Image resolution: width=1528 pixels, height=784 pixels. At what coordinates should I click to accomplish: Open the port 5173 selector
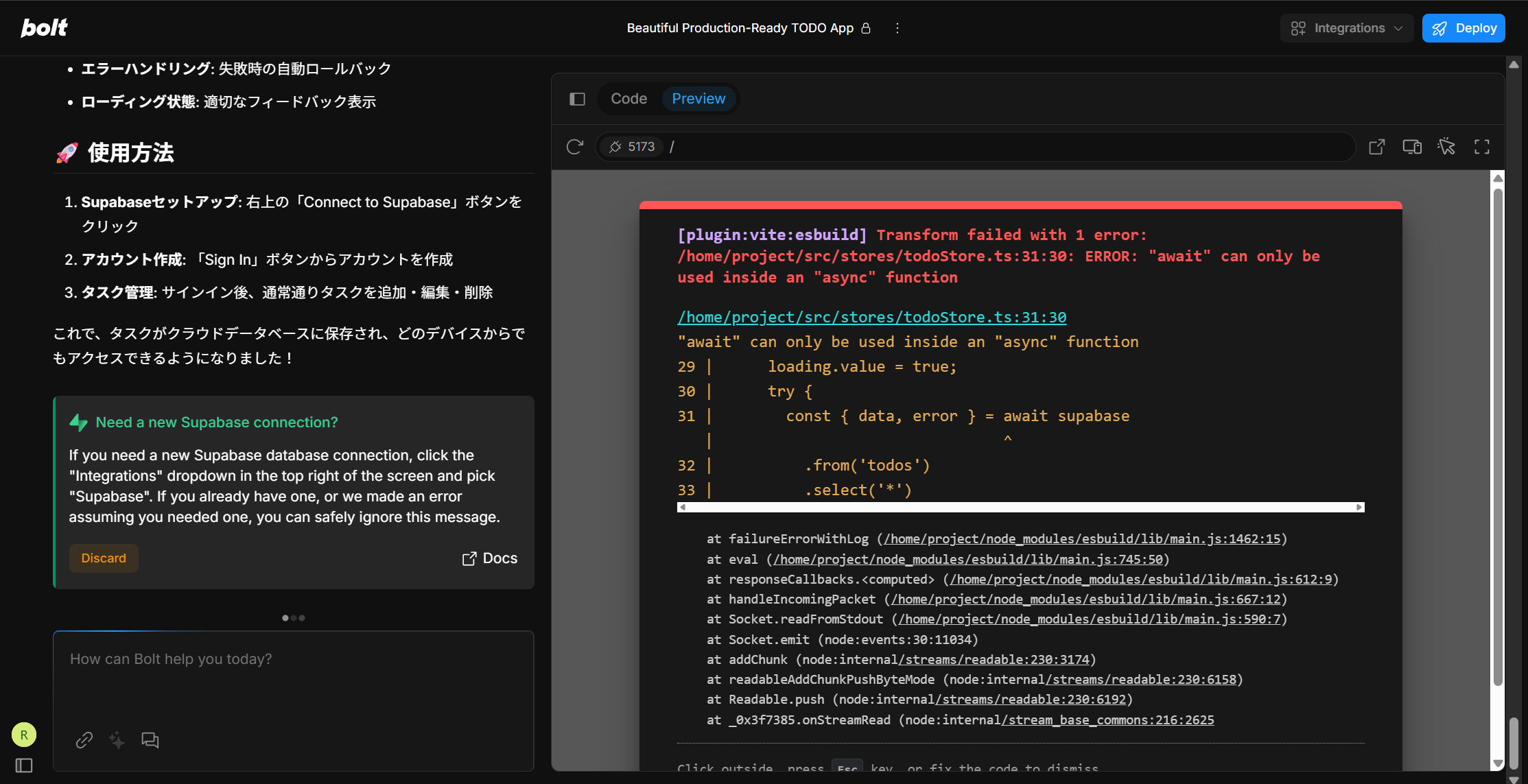point(632,147)
